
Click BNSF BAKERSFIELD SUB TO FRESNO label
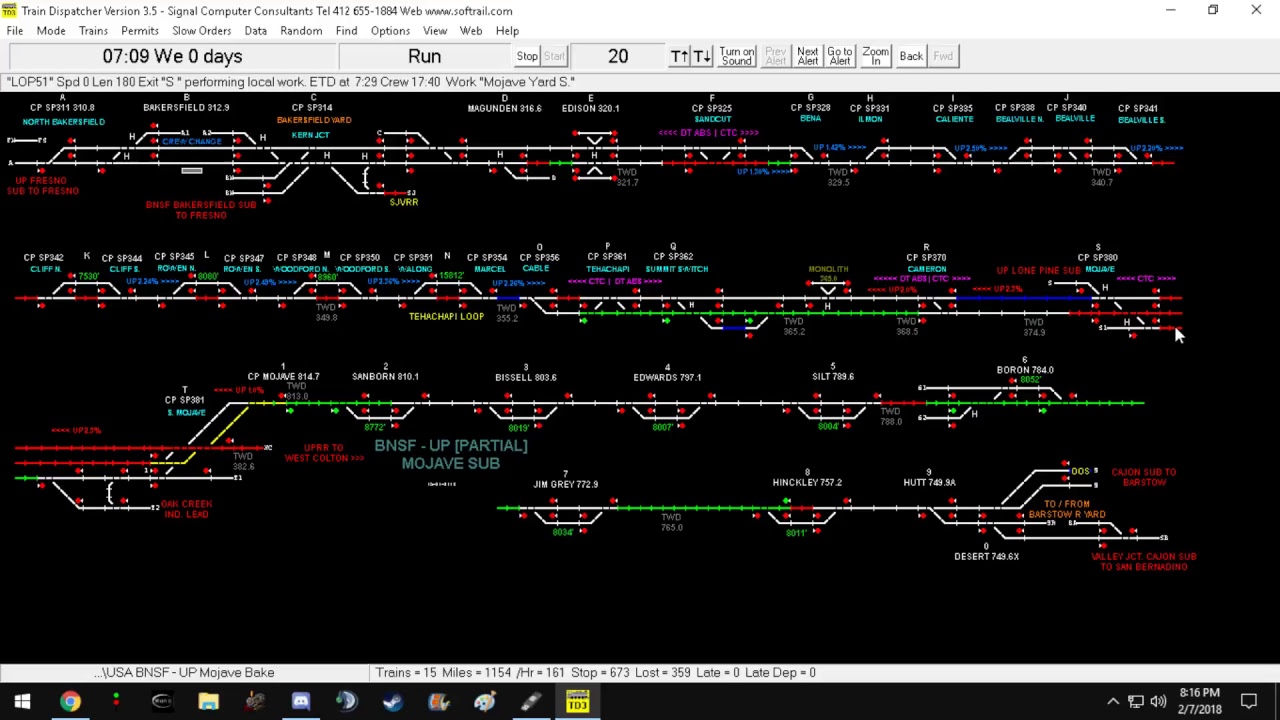click(201, 210)
